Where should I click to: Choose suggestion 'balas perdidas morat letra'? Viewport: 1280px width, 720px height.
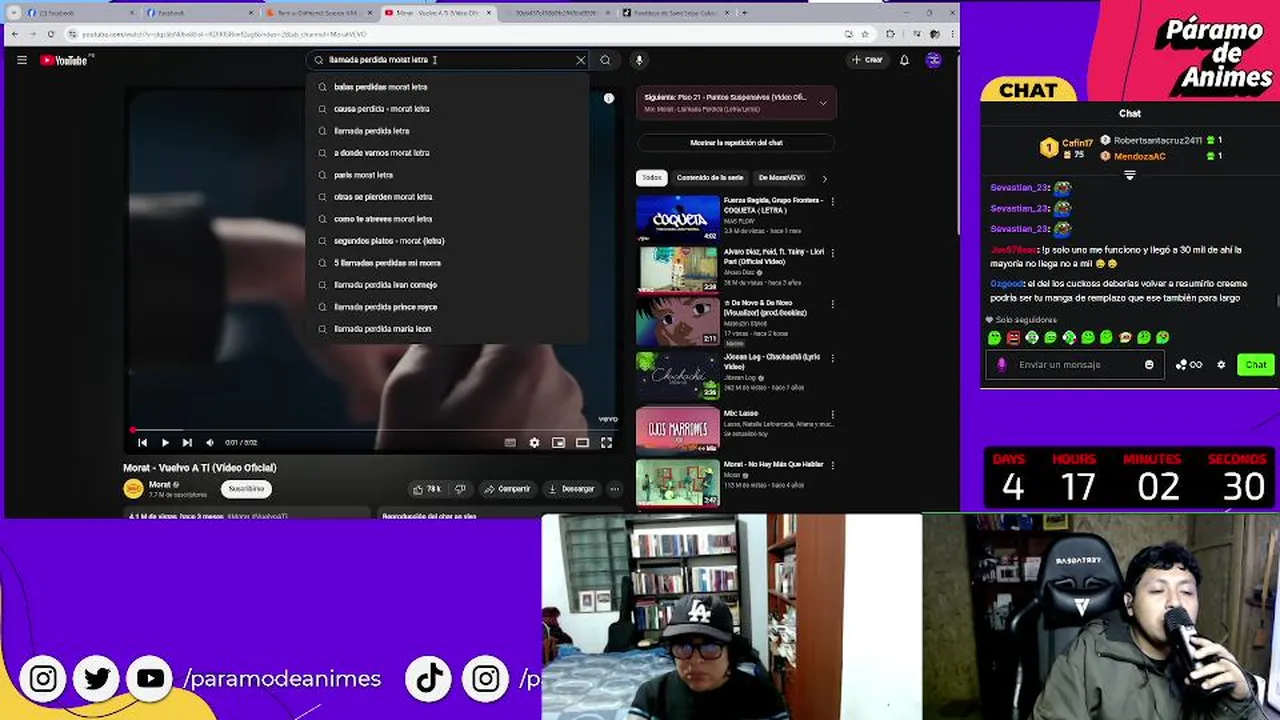(448, 87)
